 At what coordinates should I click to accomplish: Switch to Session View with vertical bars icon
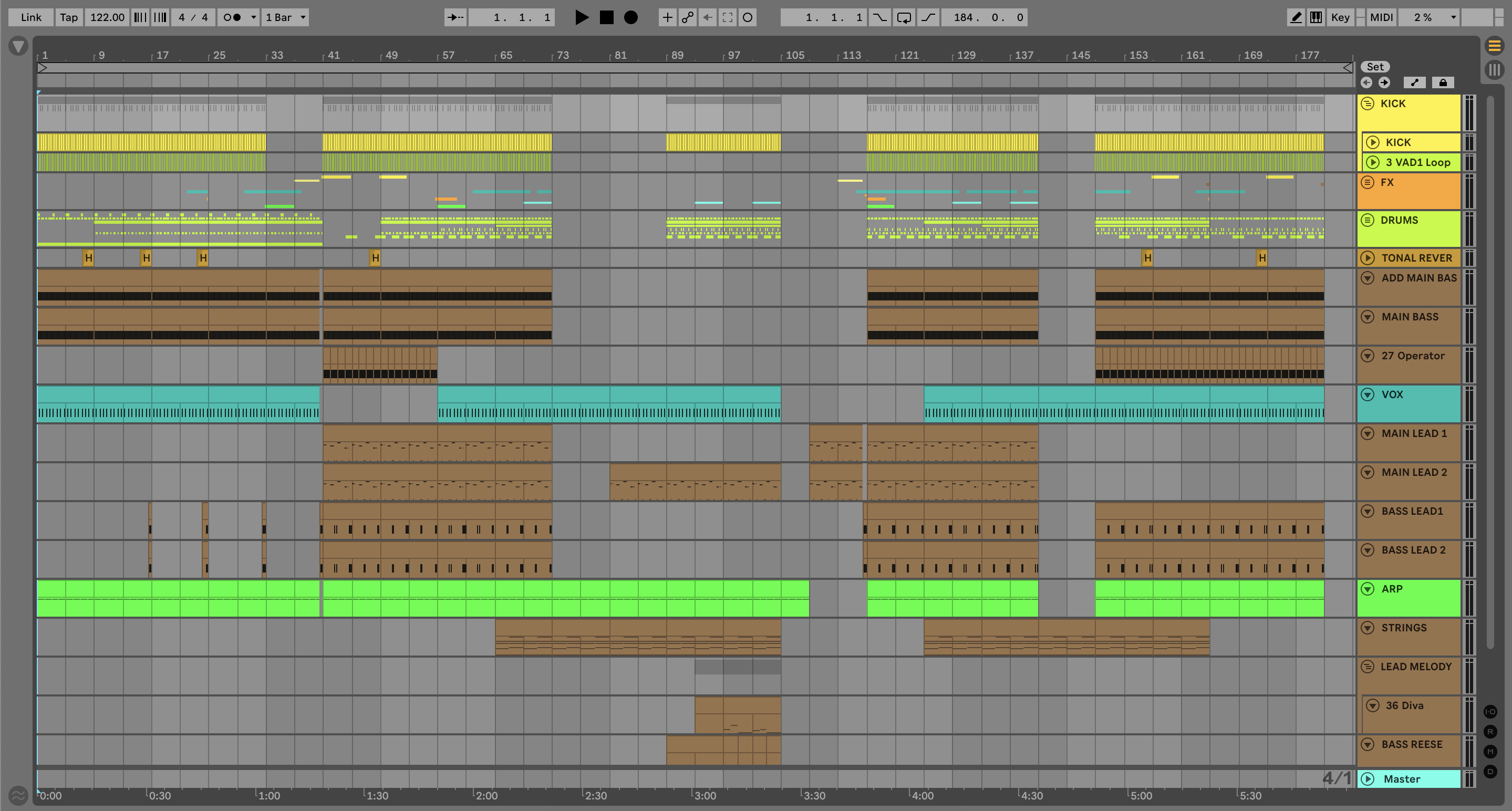tap(1494, 70)
